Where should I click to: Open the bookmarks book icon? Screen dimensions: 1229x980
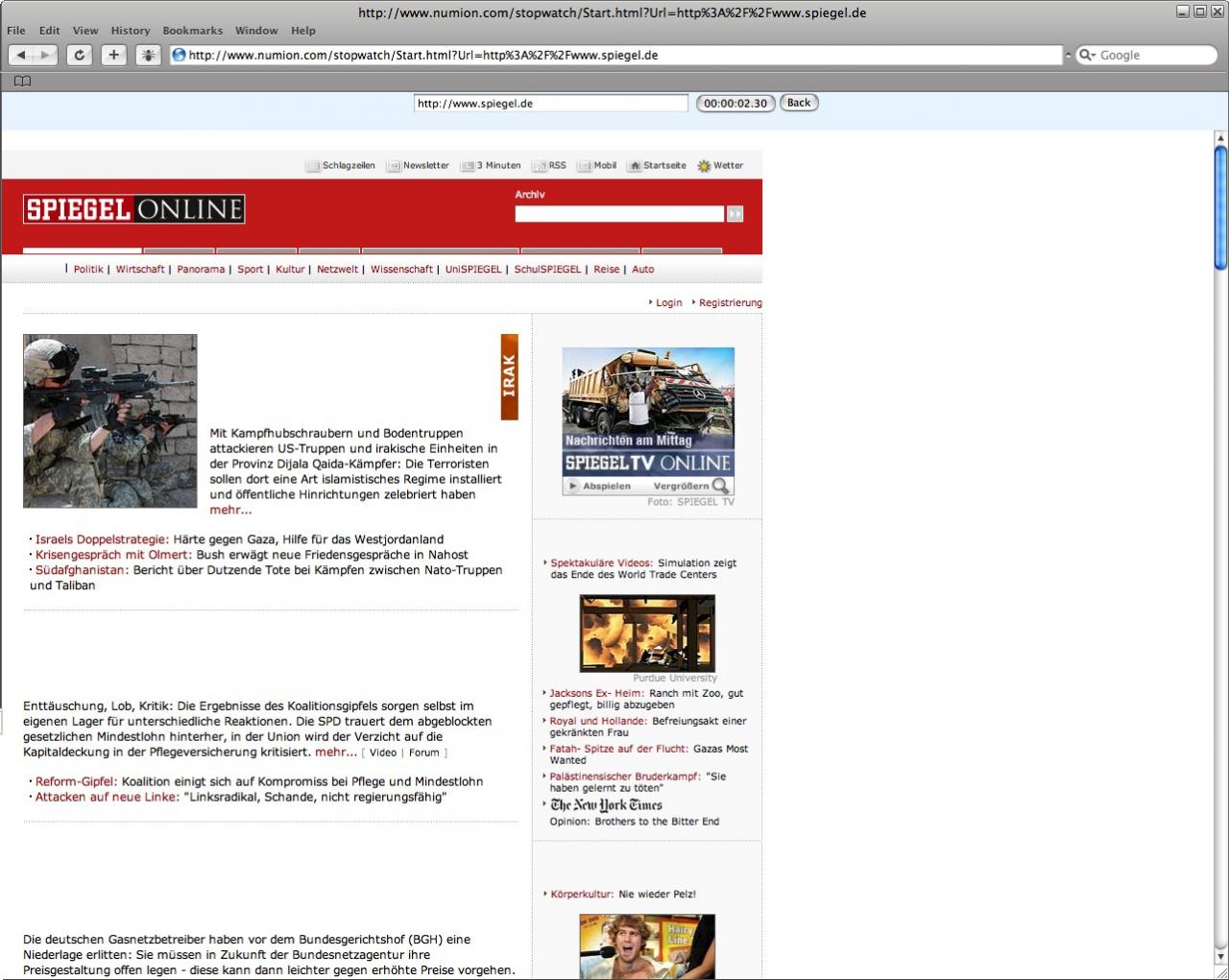(x=23, y=81)
